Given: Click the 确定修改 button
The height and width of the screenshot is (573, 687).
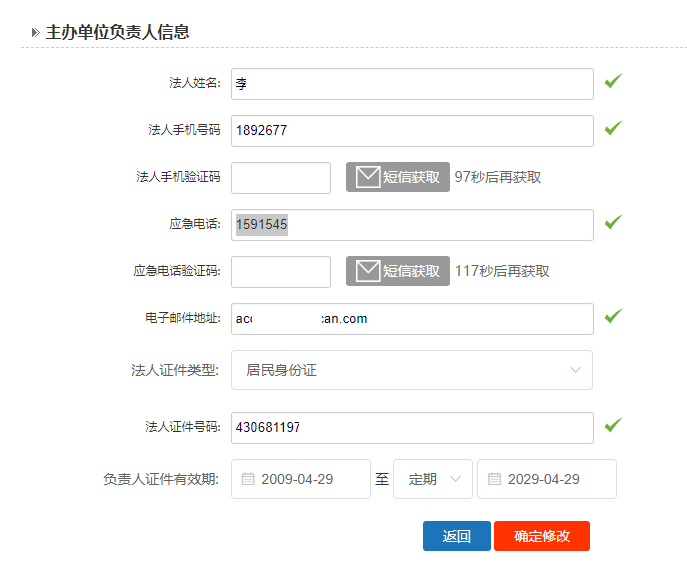Looking at the screenshot, I should click(x=542, y=536).
